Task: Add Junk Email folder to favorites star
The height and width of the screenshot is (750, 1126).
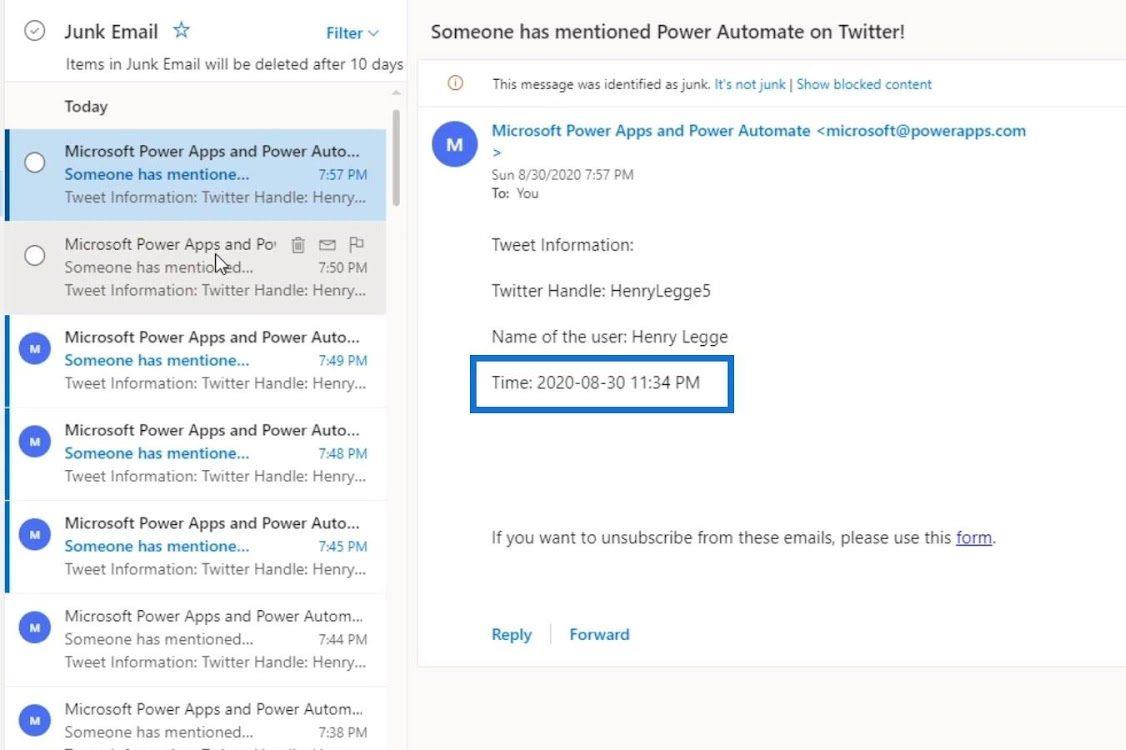Action: [x=181, y=30]
